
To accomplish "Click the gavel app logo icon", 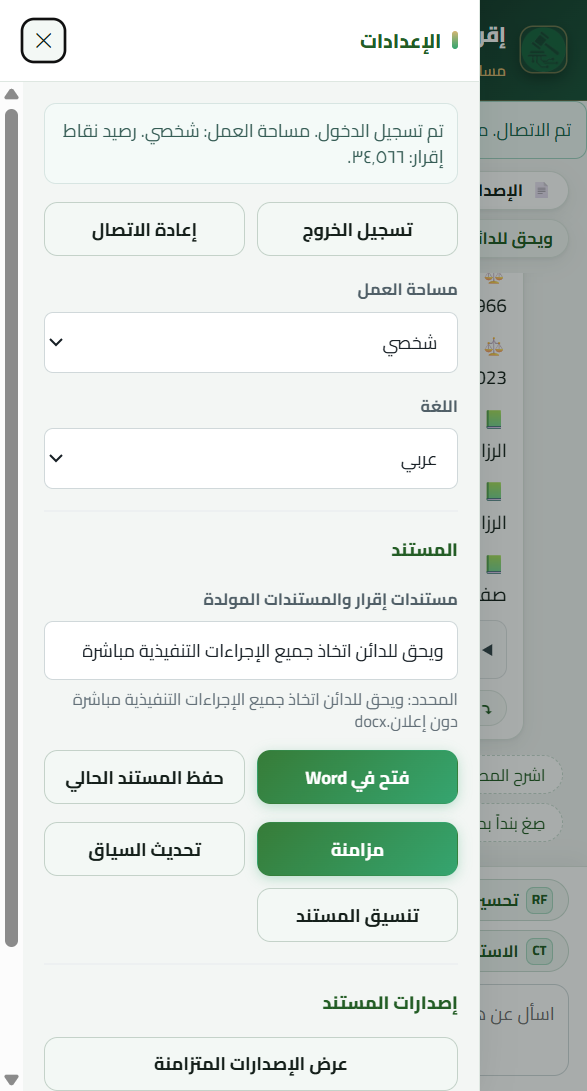I will 543,49.
